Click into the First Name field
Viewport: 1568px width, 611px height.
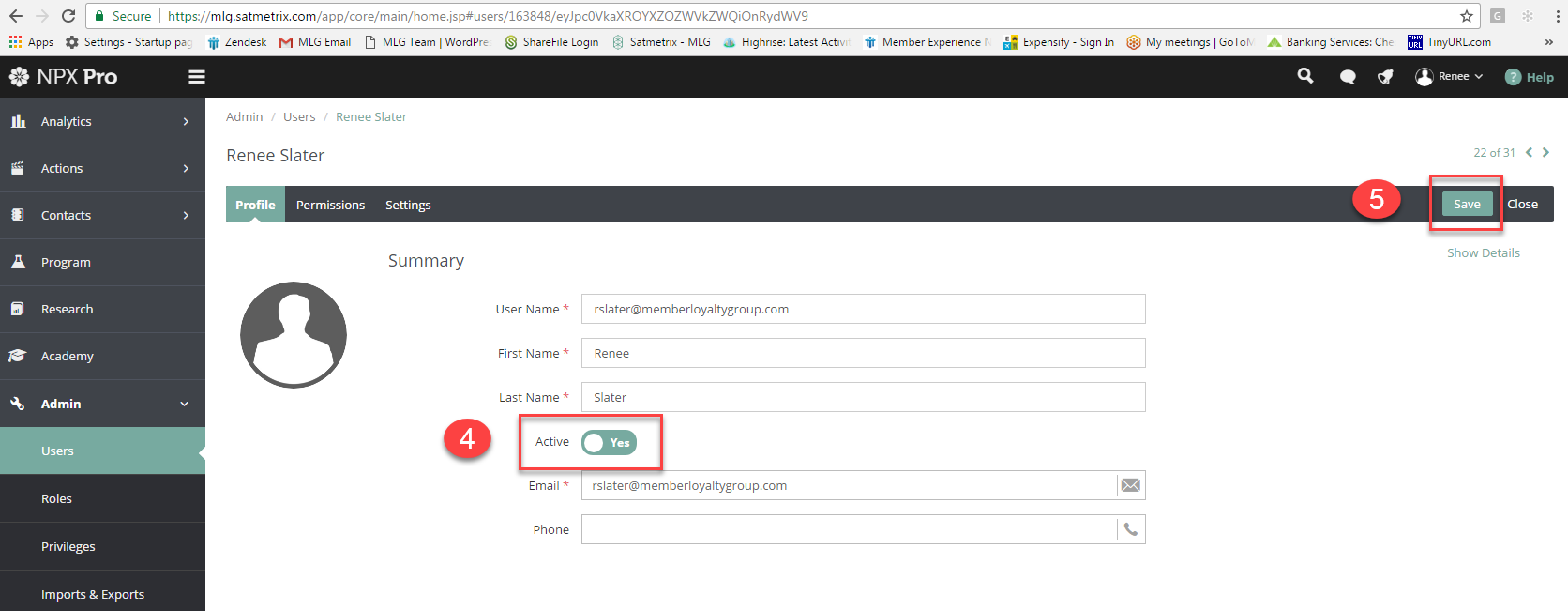click(863, 353)
